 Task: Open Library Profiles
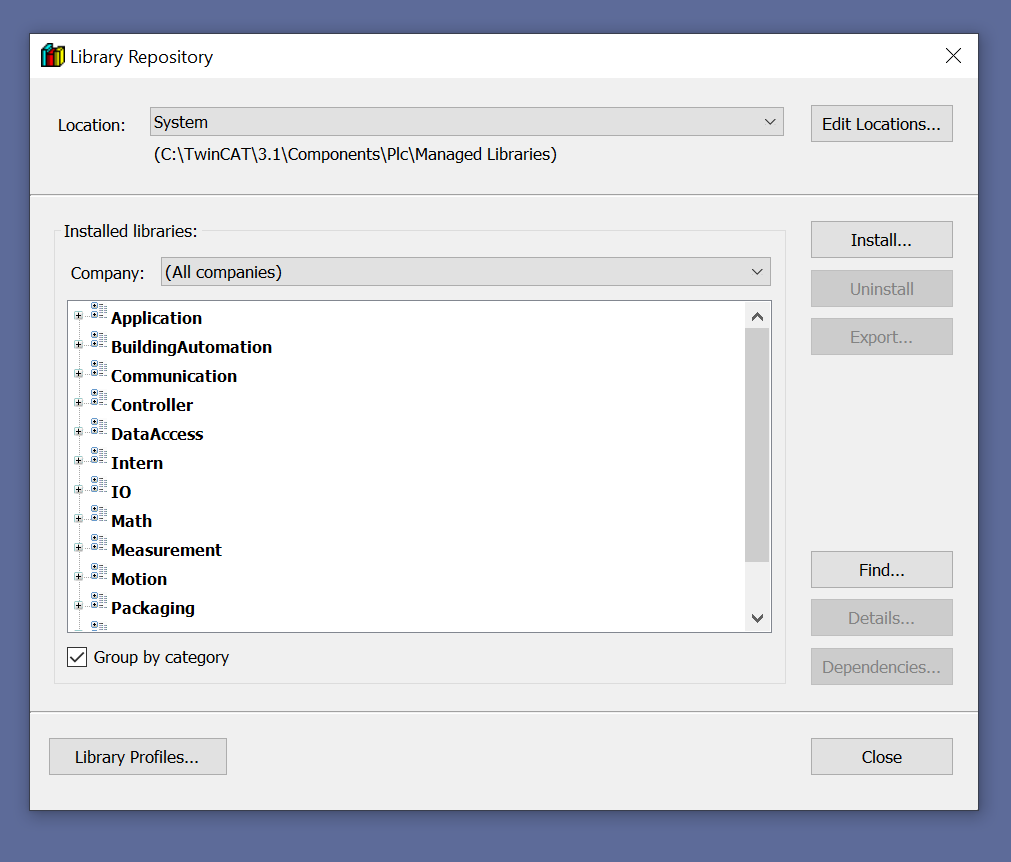pos(137,756)
